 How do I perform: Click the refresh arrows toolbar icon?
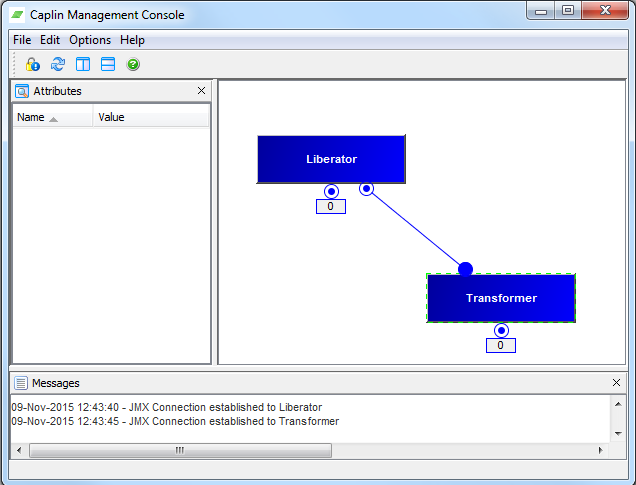tap(58, 64)
